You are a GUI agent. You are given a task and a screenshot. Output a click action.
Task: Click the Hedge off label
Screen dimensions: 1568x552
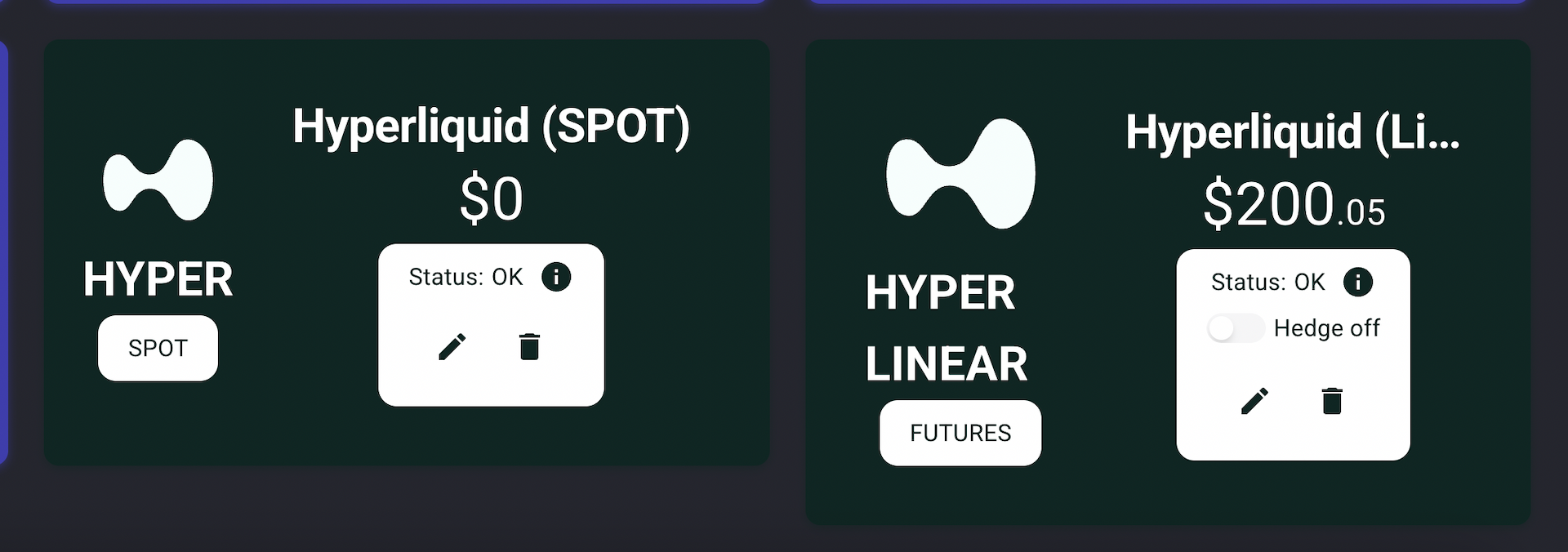pos(1326,328)
